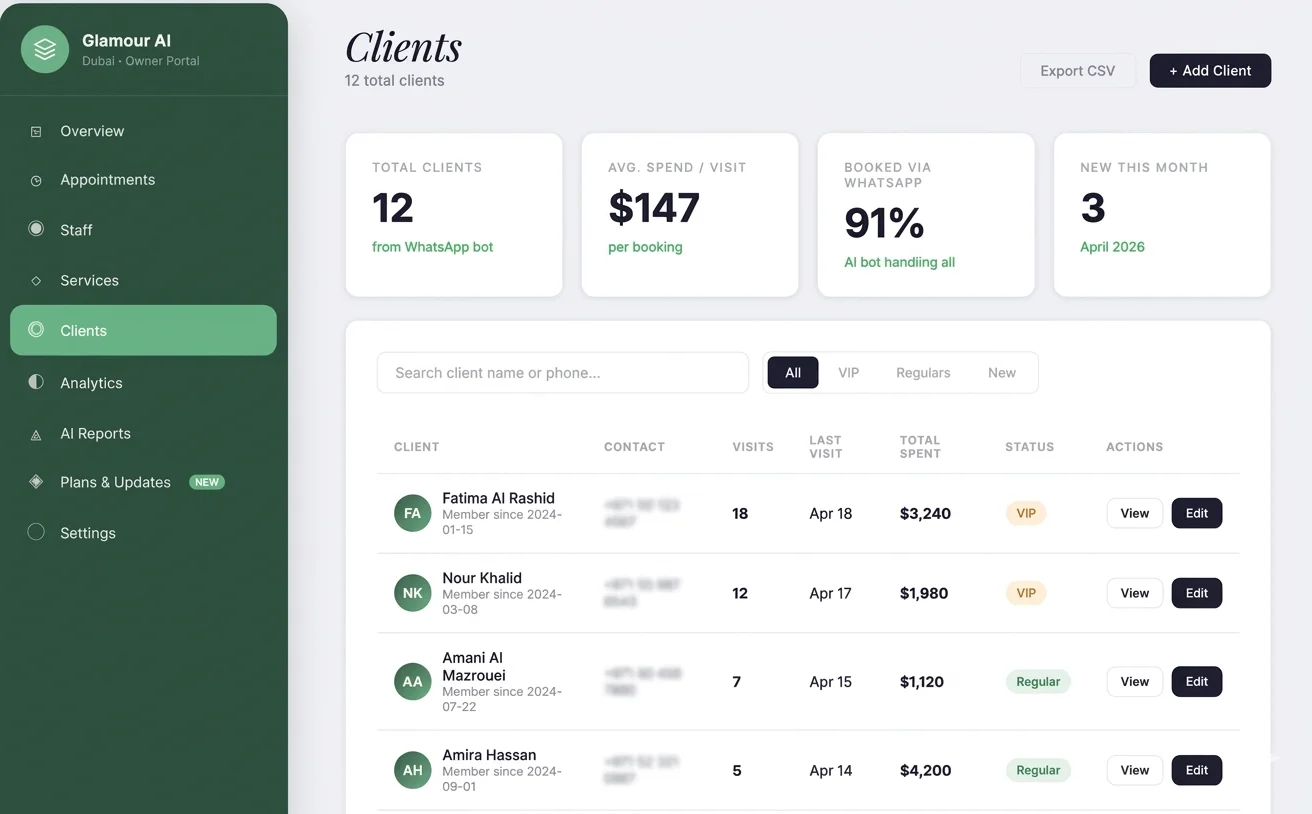Viewport: 1312px width, 814px height.
Task: Edit Nour Khalid's record
Action: point(1197,593)
